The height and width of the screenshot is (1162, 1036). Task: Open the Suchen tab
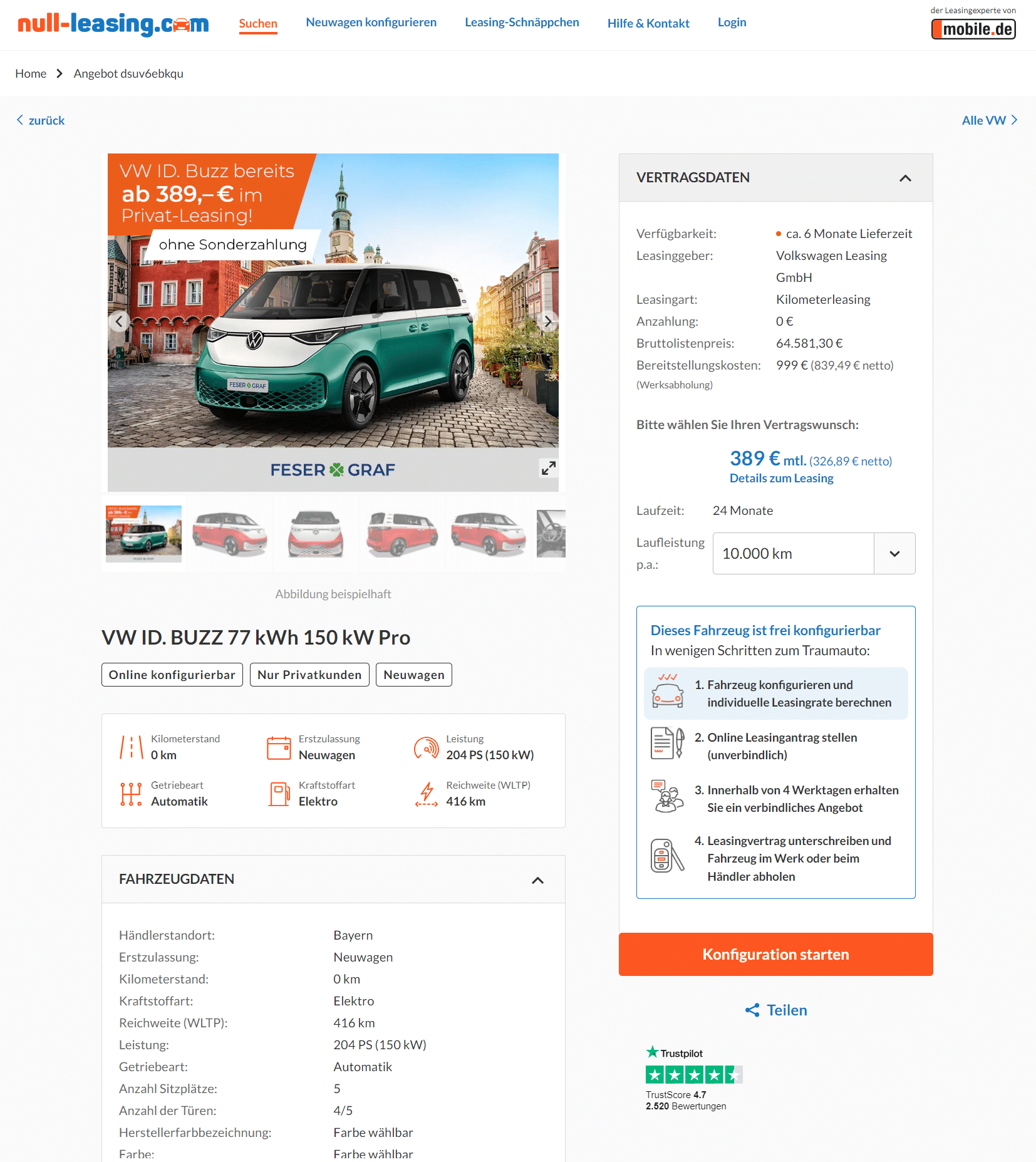click(x=258, y=24)
